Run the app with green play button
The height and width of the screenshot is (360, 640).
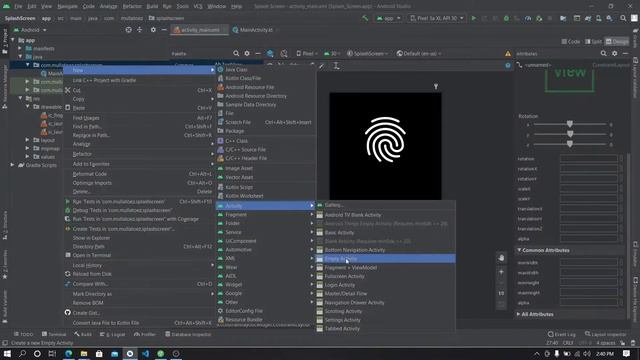click(x=473, y=18)
